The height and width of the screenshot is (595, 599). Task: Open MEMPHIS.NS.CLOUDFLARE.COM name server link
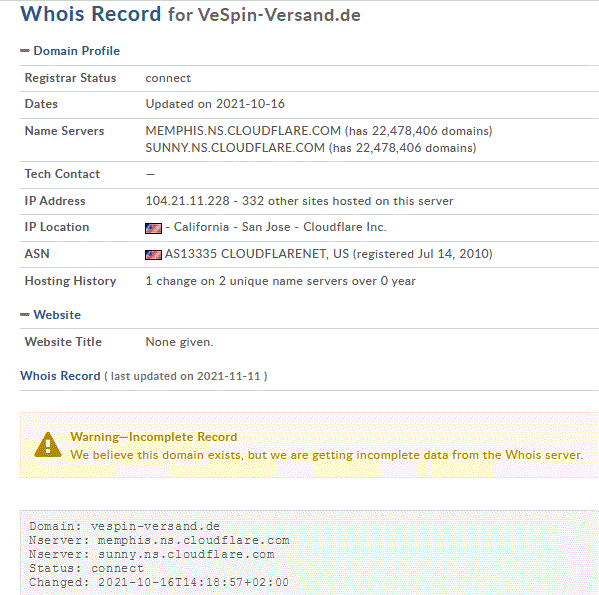point(243,131)
